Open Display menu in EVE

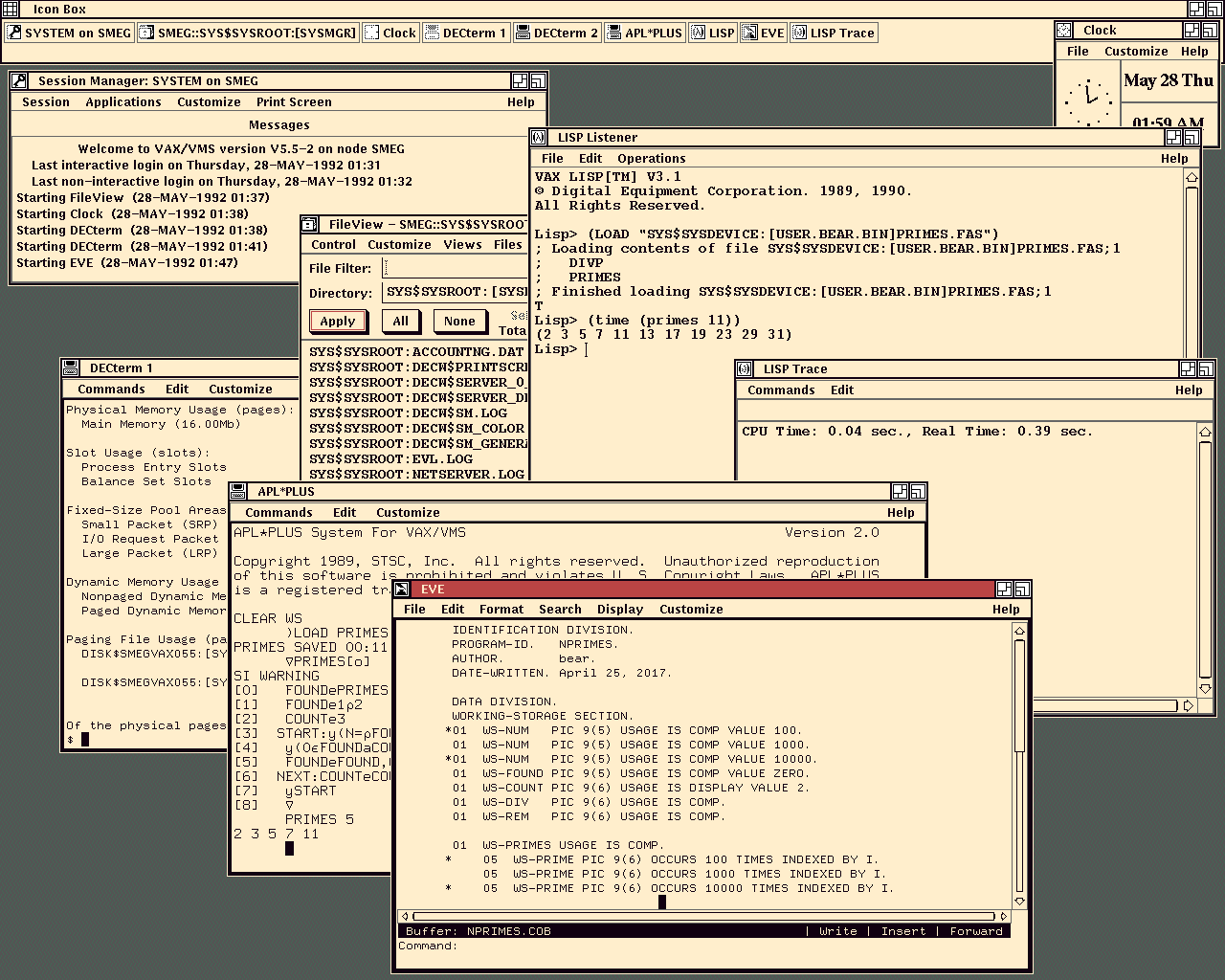click(620, 610)
